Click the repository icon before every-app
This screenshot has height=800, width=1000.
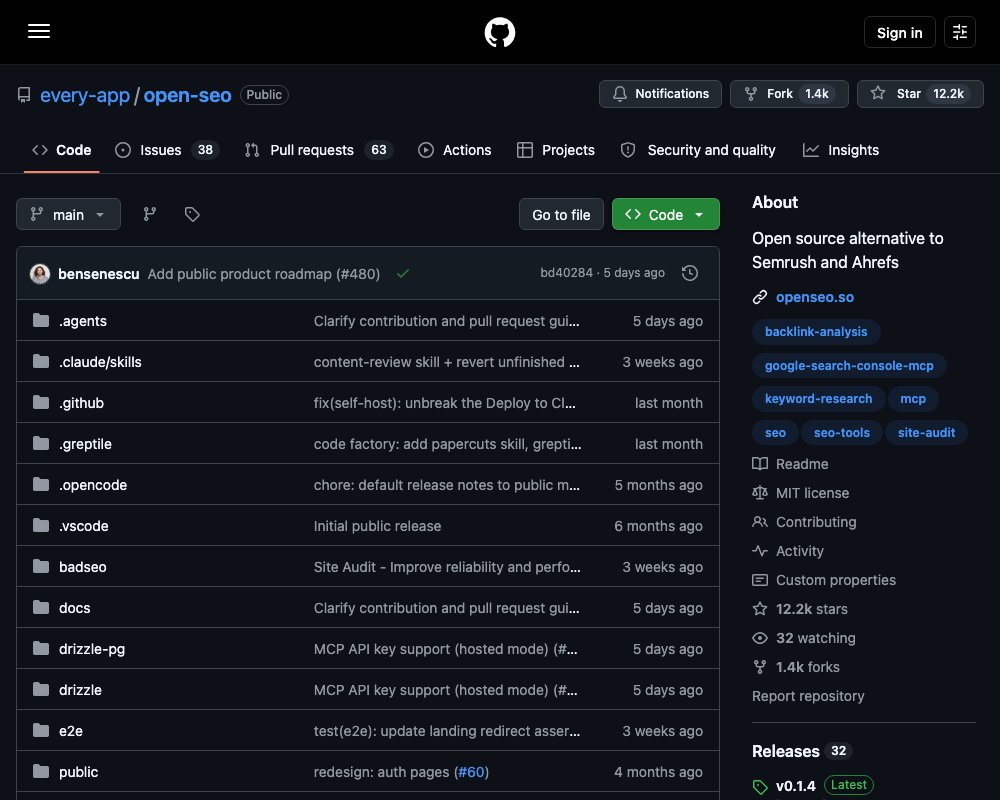(x=24, y=95)
